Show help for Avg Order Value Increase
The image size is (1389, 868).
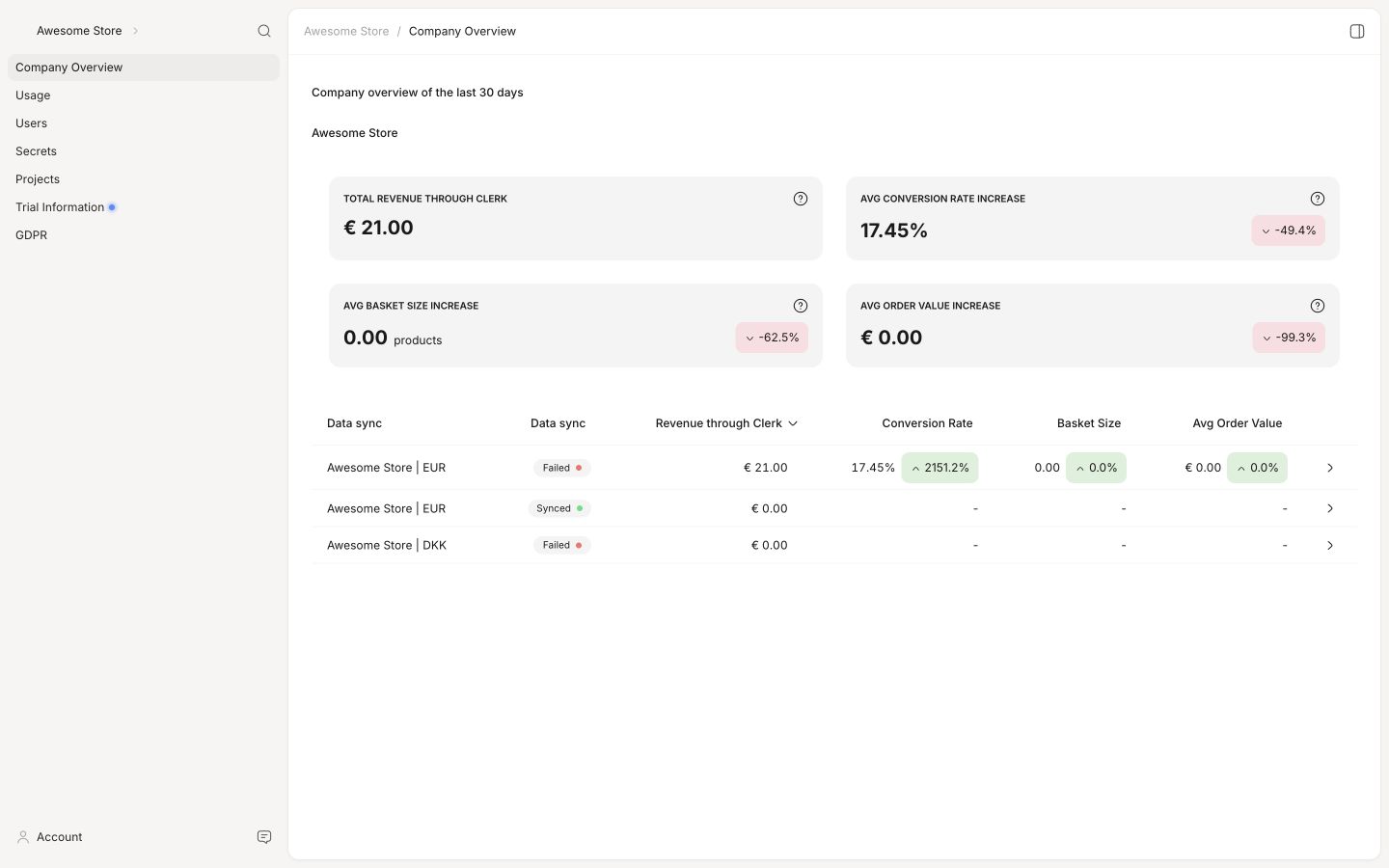[1318, 306]
